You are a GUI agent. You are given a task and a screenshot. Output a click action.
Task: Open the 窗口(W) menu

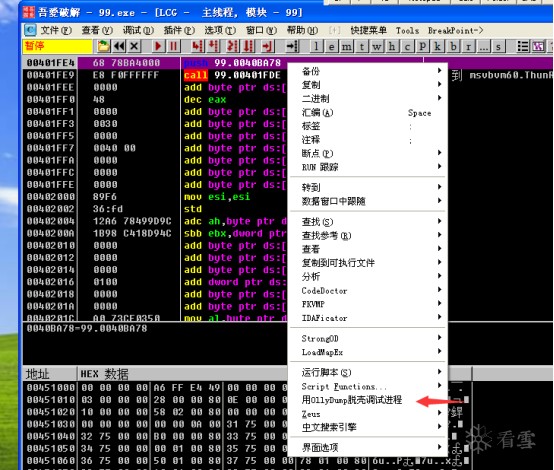click(x=261, y=30)
